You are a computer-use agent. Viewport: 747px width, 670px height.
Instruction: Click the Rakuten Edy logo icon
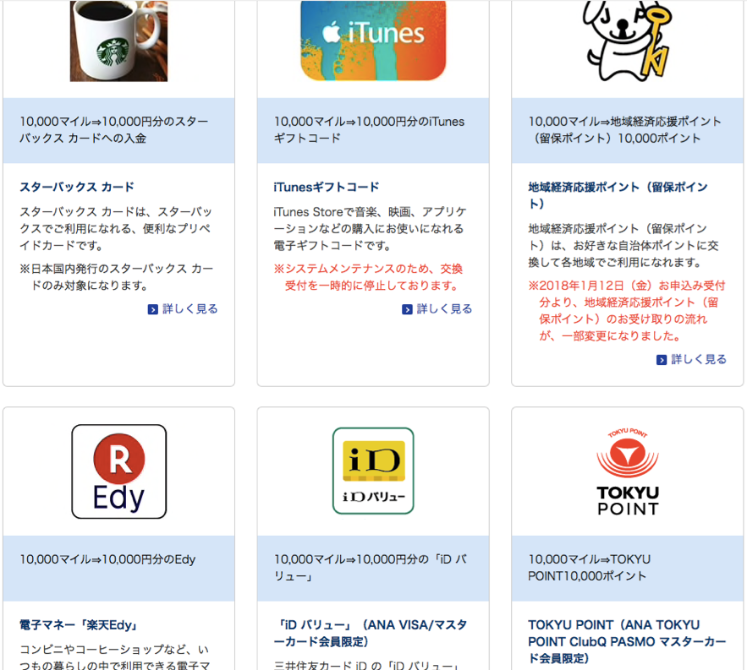click(x=119, y=471)
